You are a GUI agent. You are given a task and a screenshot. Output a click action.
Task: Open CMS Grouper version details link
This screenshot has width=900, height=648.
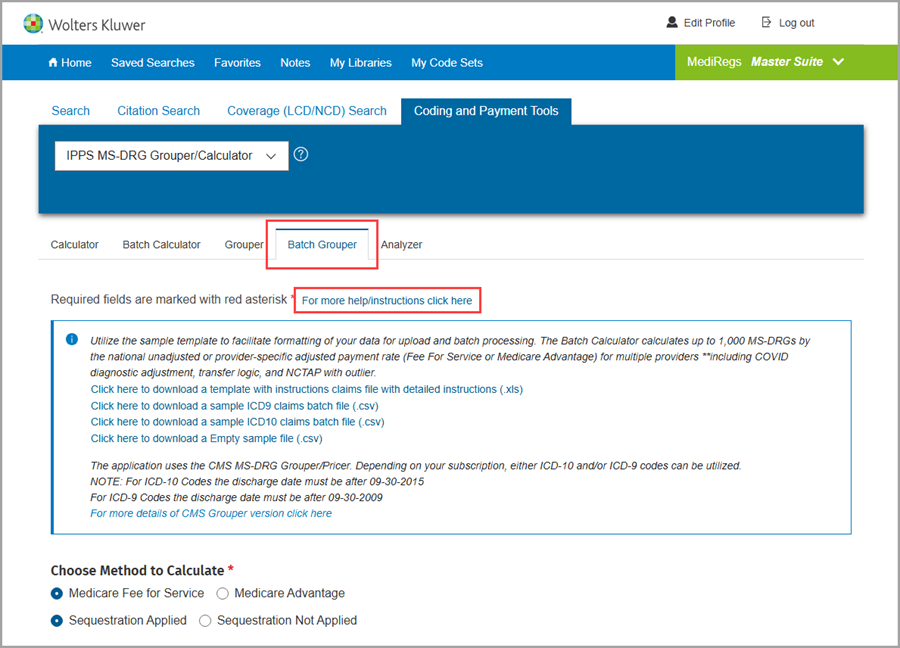tap(211, 513)
